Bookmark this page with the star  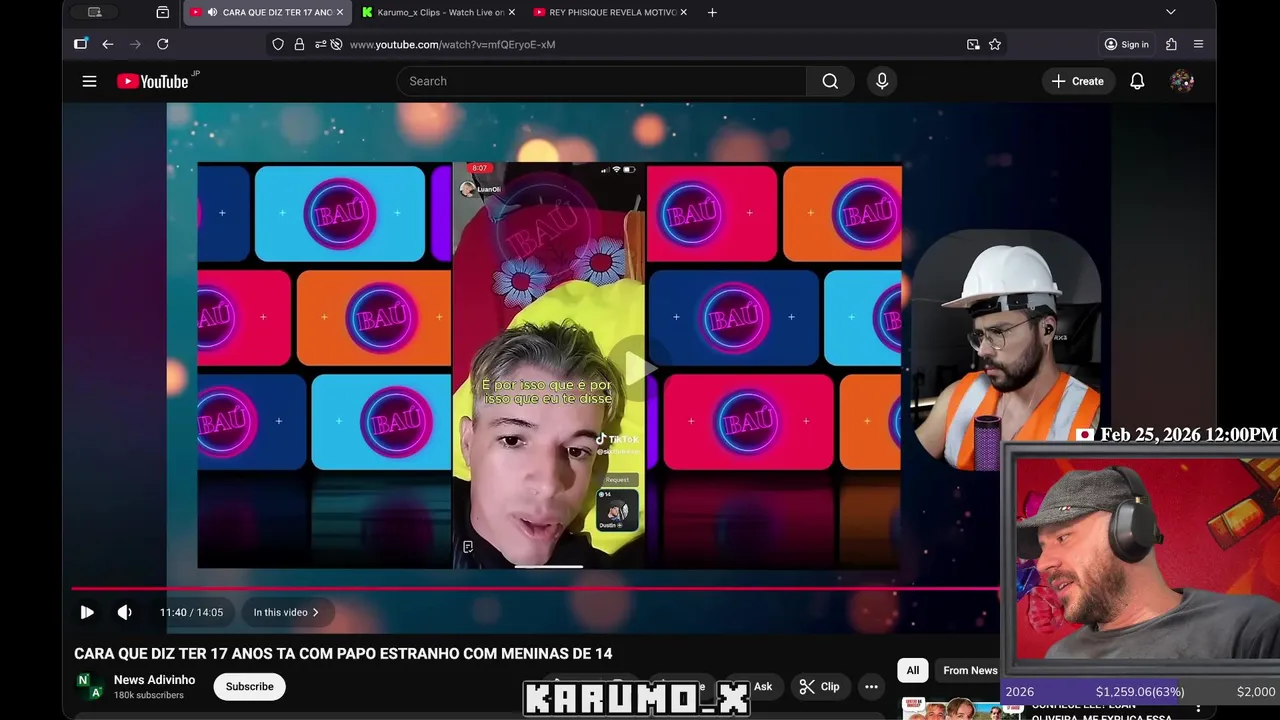(x=995, y=44)
